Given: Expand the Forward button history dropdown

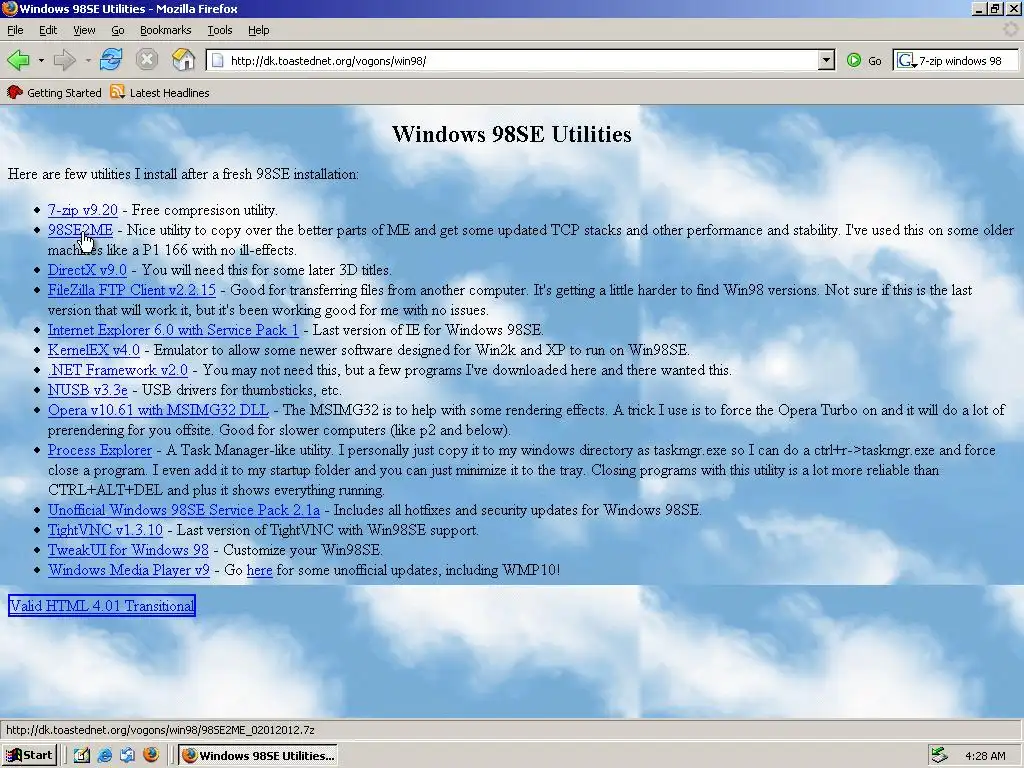Looking at the screenshot, I should point(88,61).
